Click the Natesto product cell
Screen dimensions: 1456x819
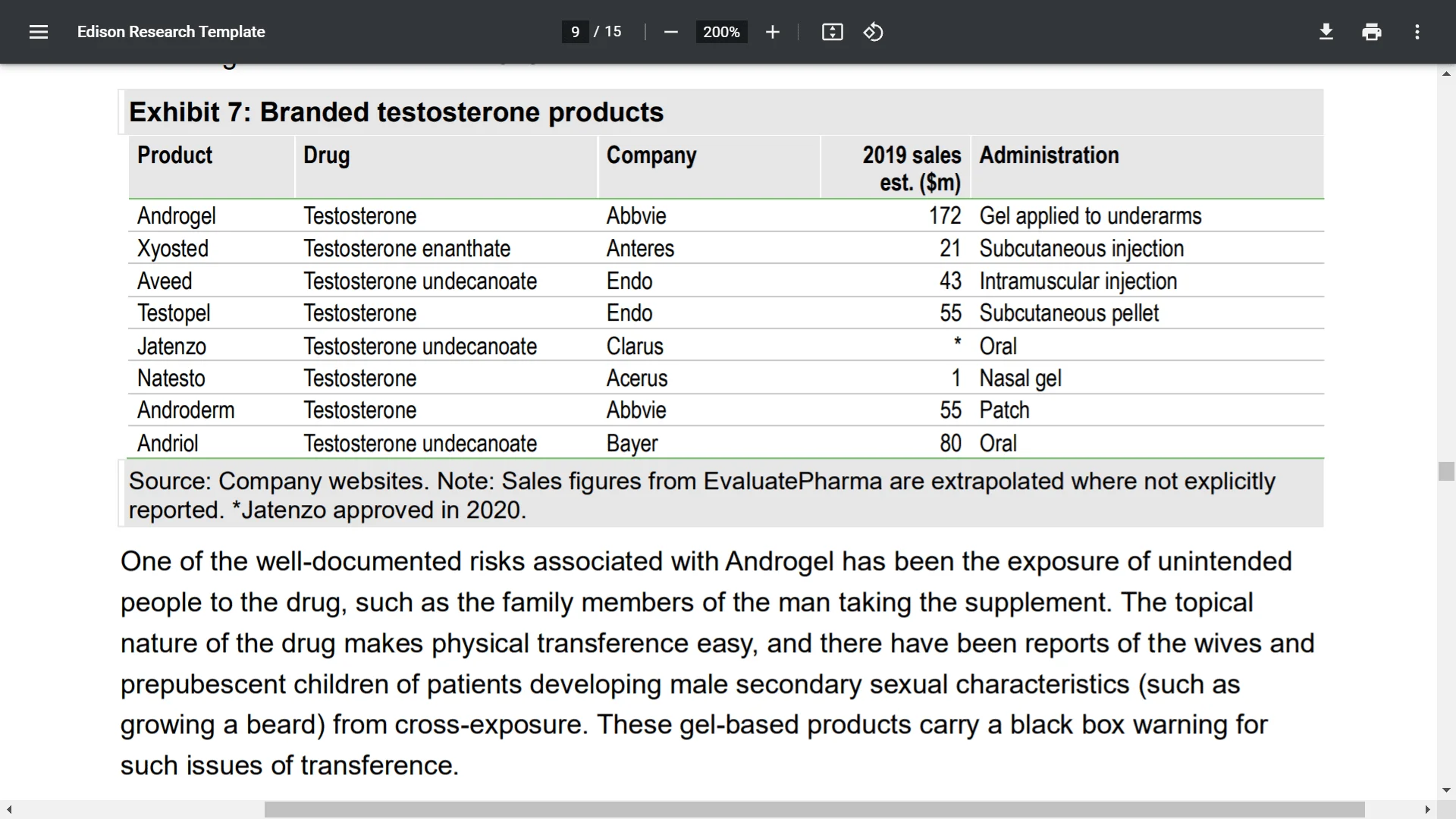171,378
